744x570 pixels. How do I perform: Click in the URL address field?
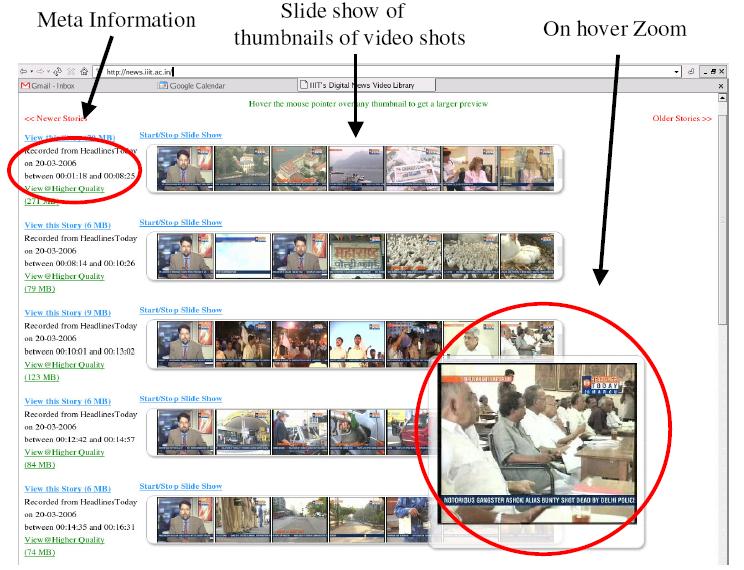click(380, 72)
